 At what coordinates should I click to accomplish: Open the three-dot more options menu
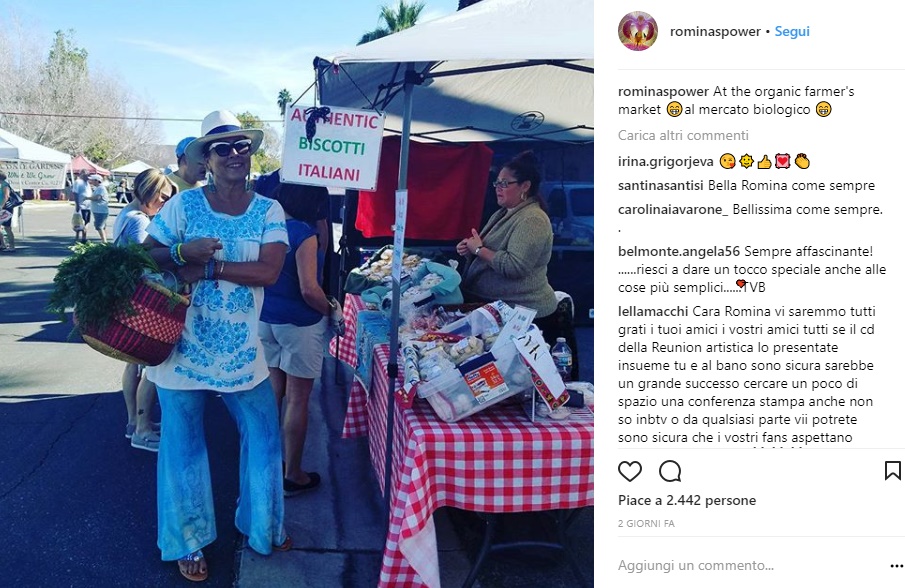896,566
